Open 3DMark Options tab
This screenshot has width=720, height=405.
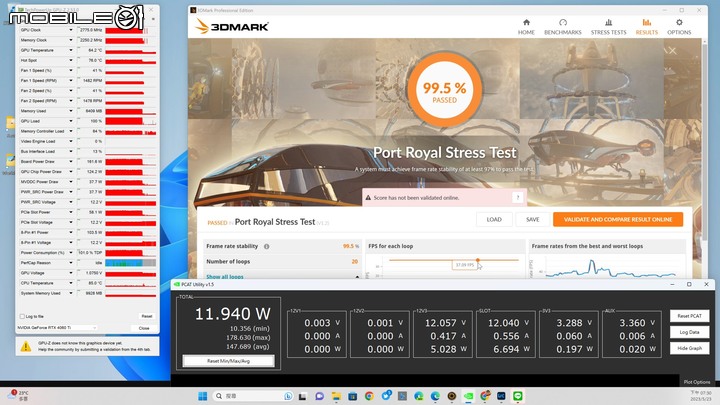tap(679, 27)
